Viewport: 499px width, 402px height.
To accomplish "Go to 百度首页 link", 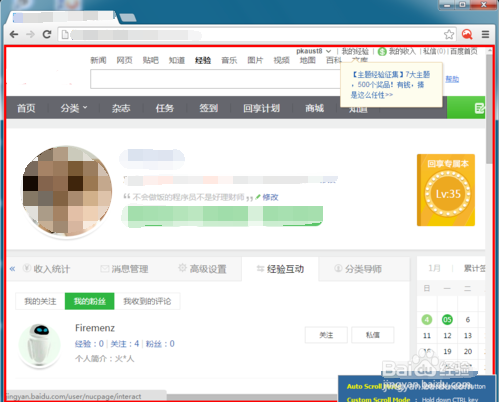I will [464, 51].
